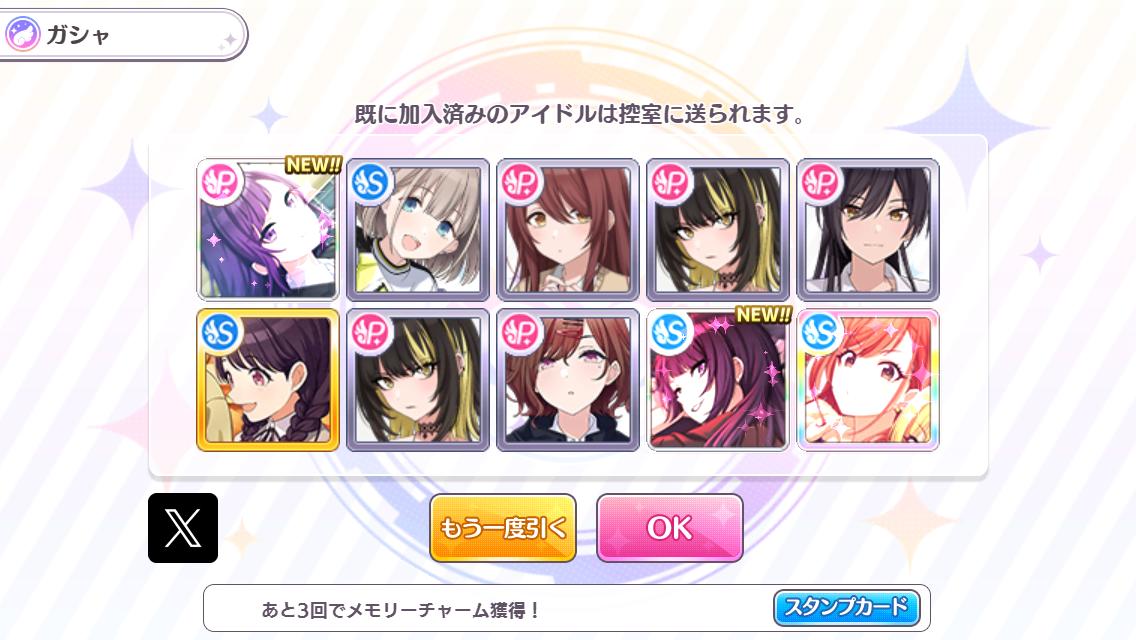
Task: Select the rainbow-framed orange-haired idol card
Action: click(x=868, y=380)
